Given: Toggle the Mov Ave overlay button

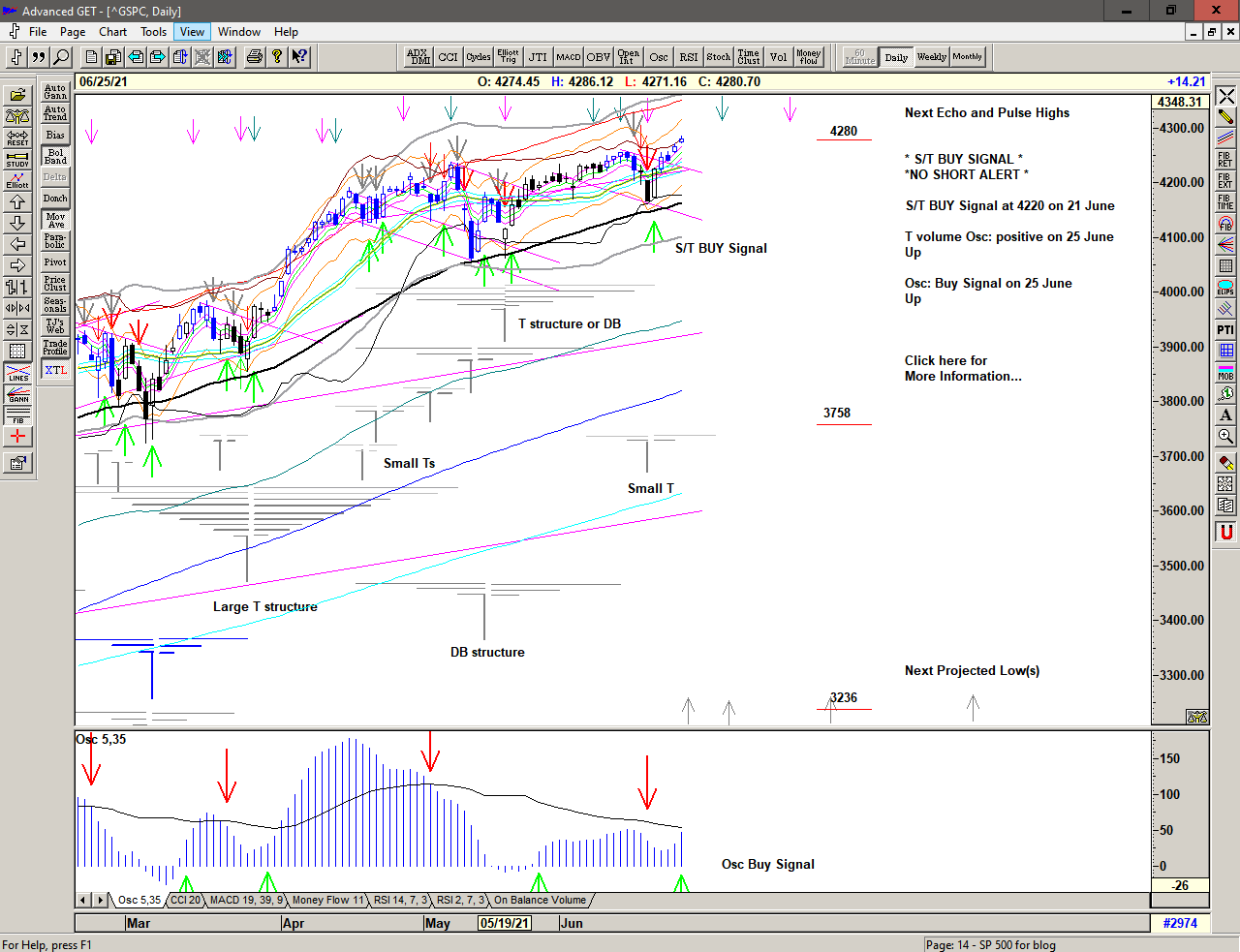Looking at the screenshot, I should click(x=55, y=220).
